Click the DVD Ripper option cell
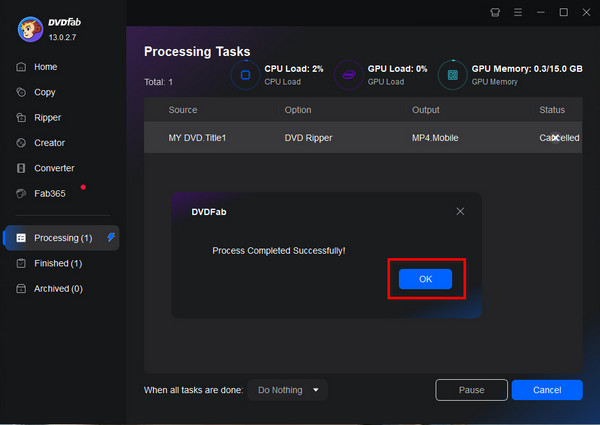 (308, 138)
